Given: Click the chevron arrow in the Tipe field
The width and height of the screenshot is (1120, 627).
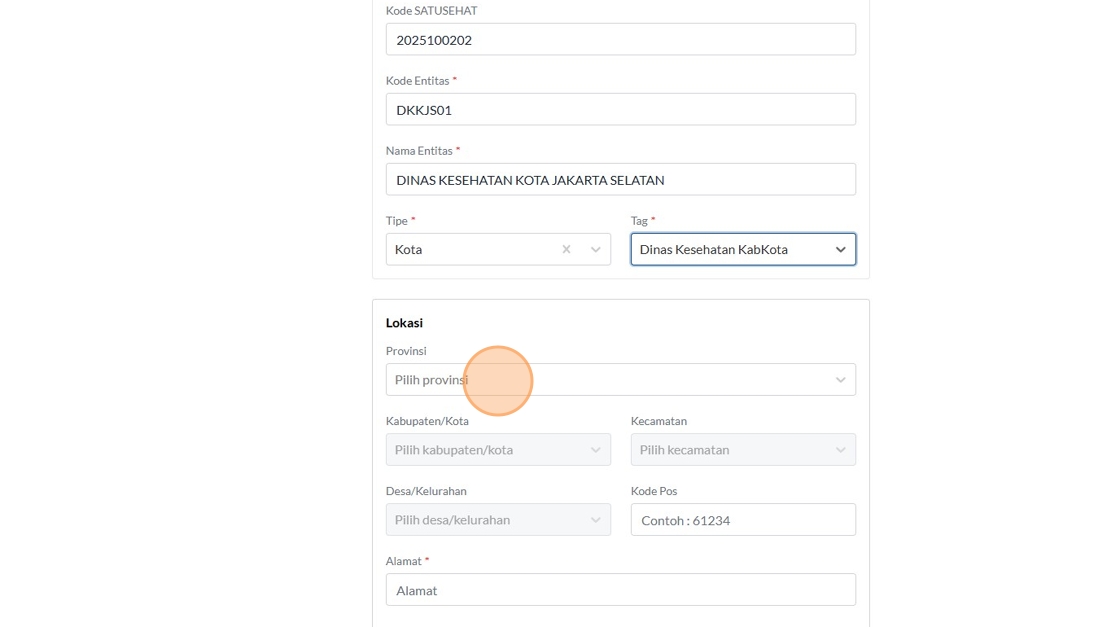Looking at the screenshot, I should point(595,249).
